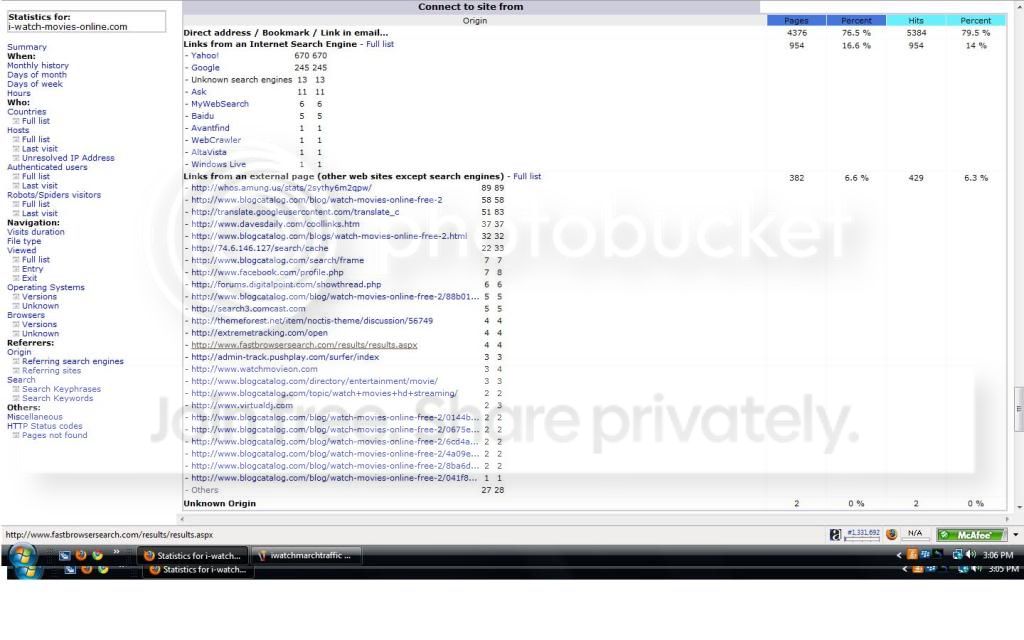1024x640 pixels.
Task: Open Search Keywords link
Action: click(x=57, y=398)
